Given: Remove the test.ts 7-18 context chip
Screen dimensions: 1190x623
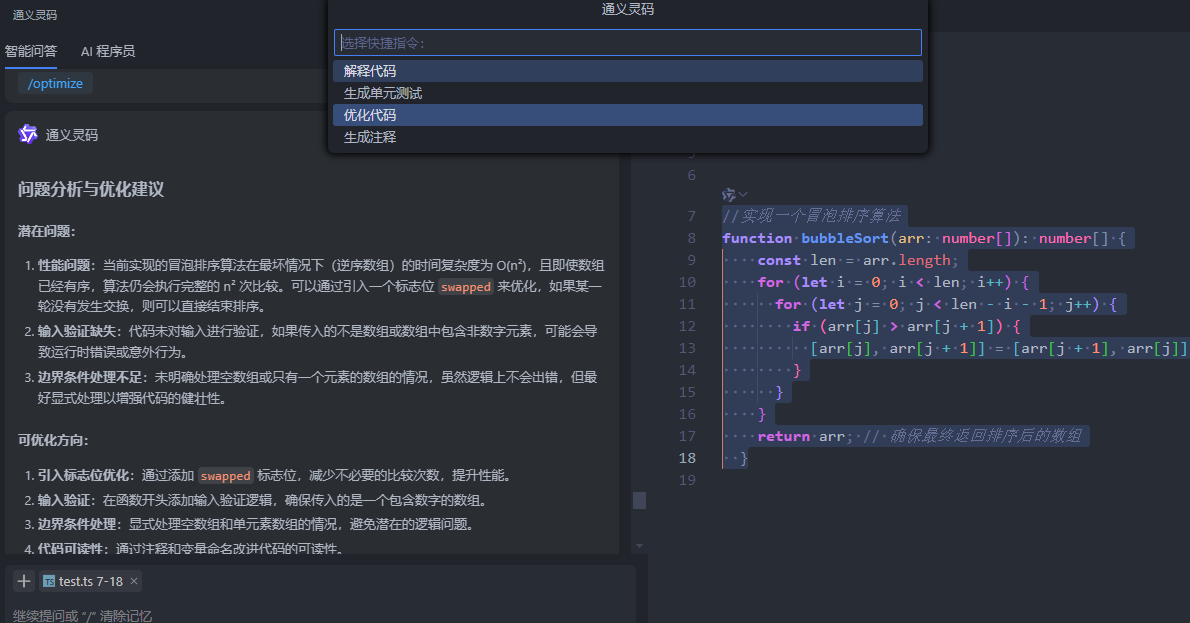Looking at the screenshot, I should (134, 581).
